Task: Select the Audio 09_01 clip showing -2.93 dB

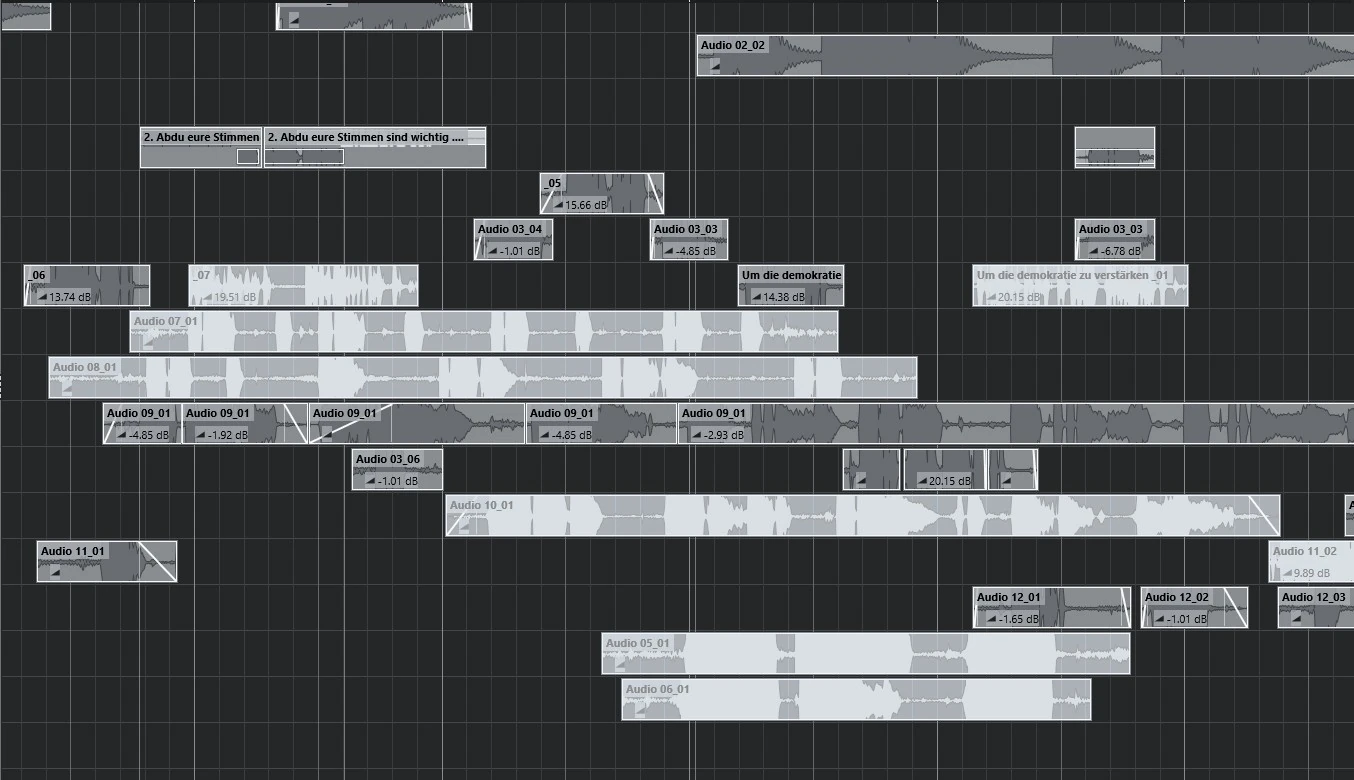Action: pos(1016,424)
